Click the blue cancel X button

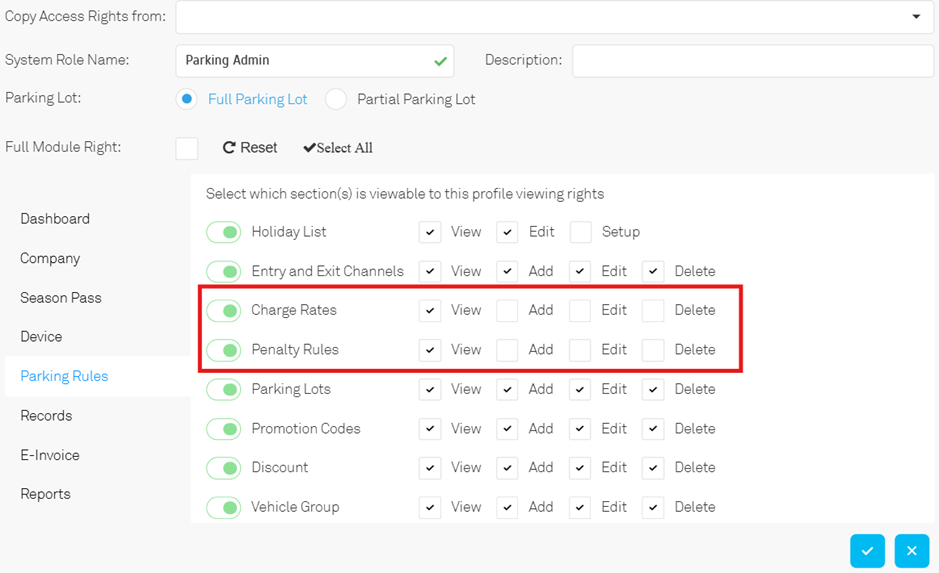(911, 550)
